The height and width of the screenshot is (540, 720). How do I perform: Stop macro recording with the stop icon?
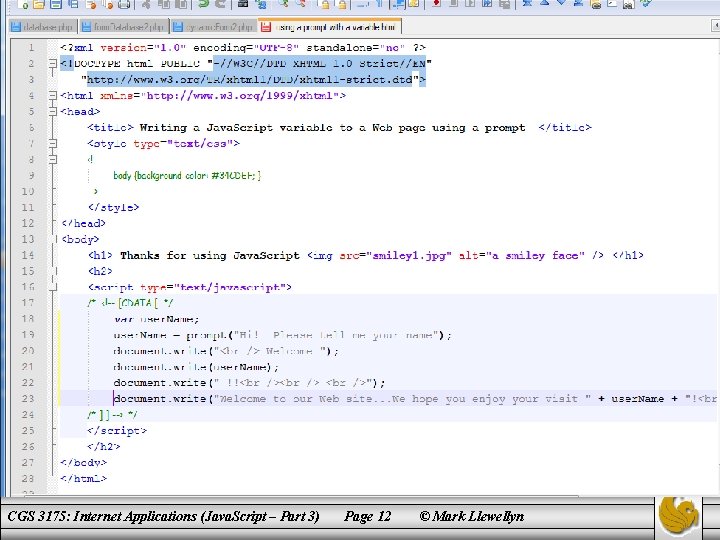(453, 4)
